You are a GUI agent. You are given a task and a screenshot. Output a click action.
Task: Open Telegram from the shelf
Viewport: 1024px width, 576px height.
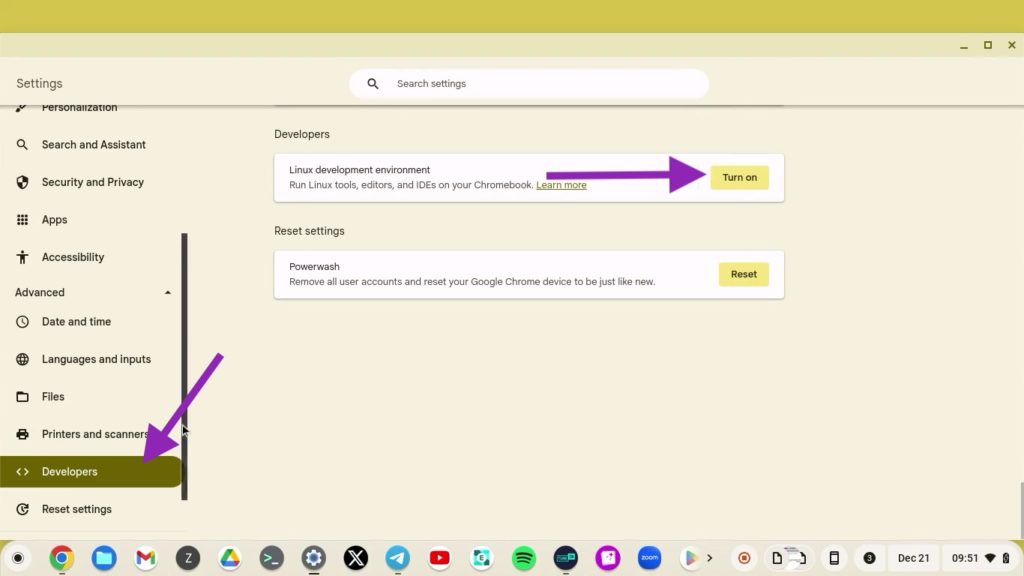click(x=398, y=558)
